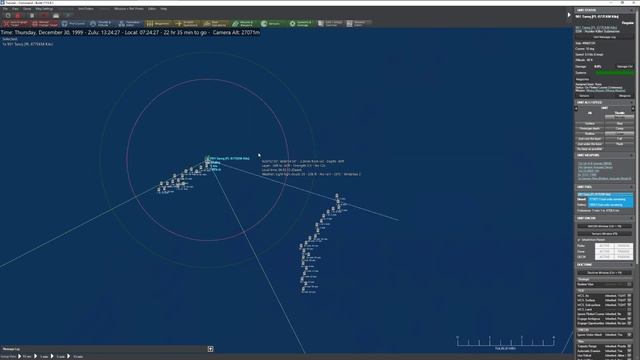Screen dimensions: 640x360
Task: Toggle Ignore Plotted Course inherit checkbox
Action: [x=629, y=314]
